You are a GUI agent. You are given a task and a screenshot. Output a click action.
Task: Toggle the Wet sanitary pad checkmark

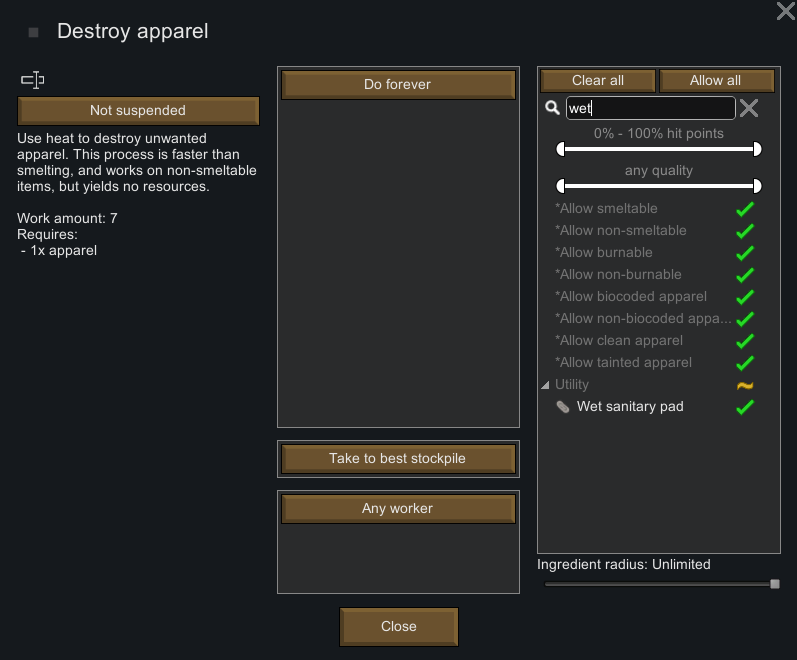point(745,407)
